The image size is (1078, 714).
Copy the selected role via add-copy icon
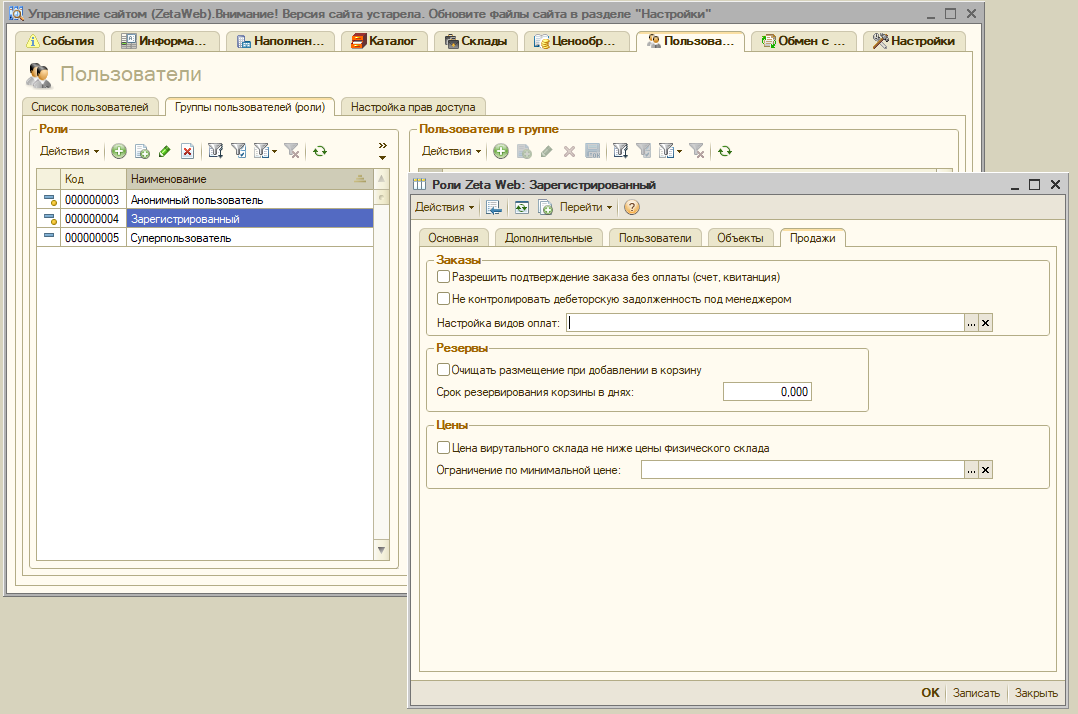point(142,151)
